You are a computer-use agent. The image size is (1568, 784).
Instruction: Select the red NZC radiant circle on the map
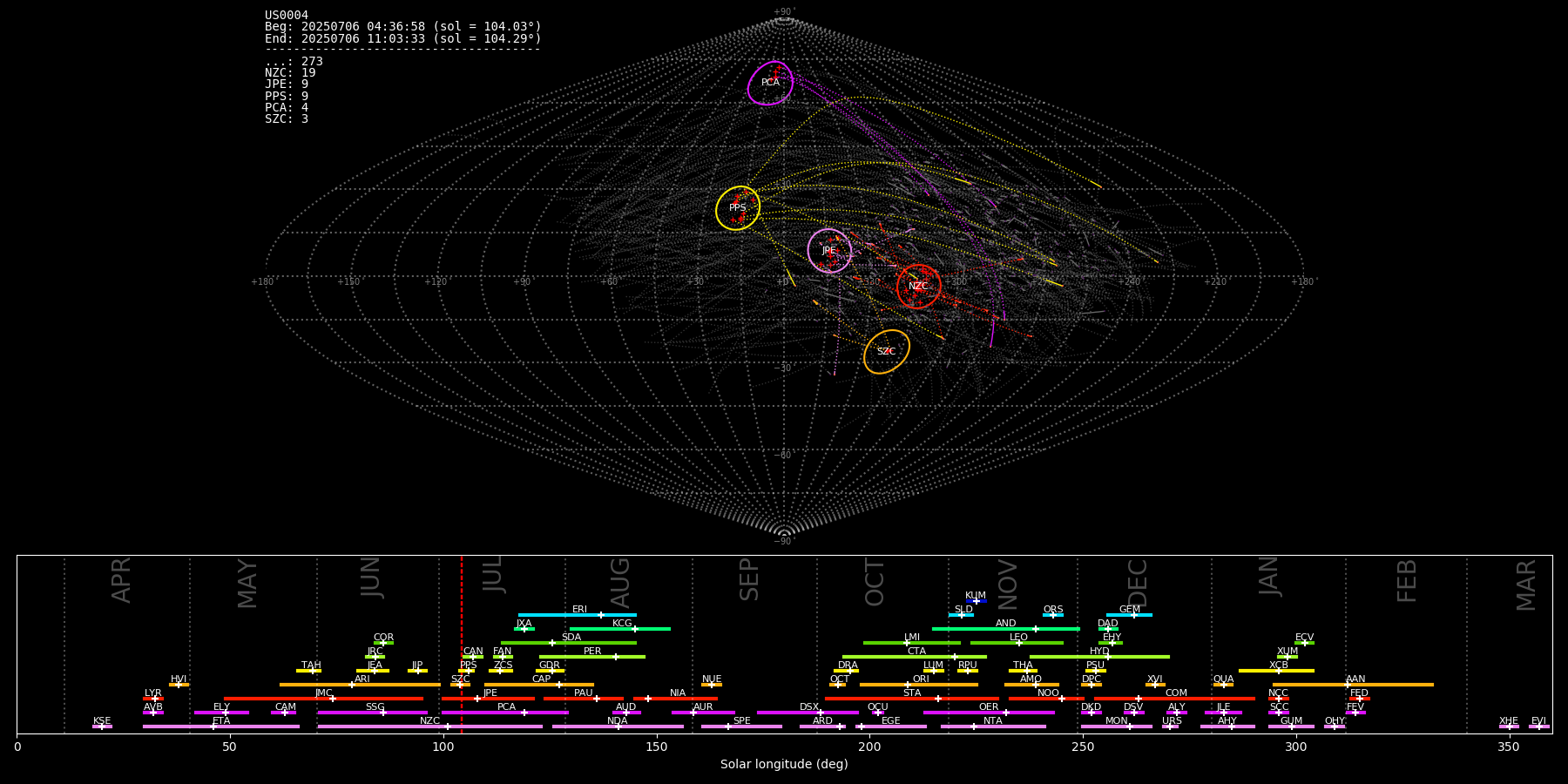coord(919,287)
